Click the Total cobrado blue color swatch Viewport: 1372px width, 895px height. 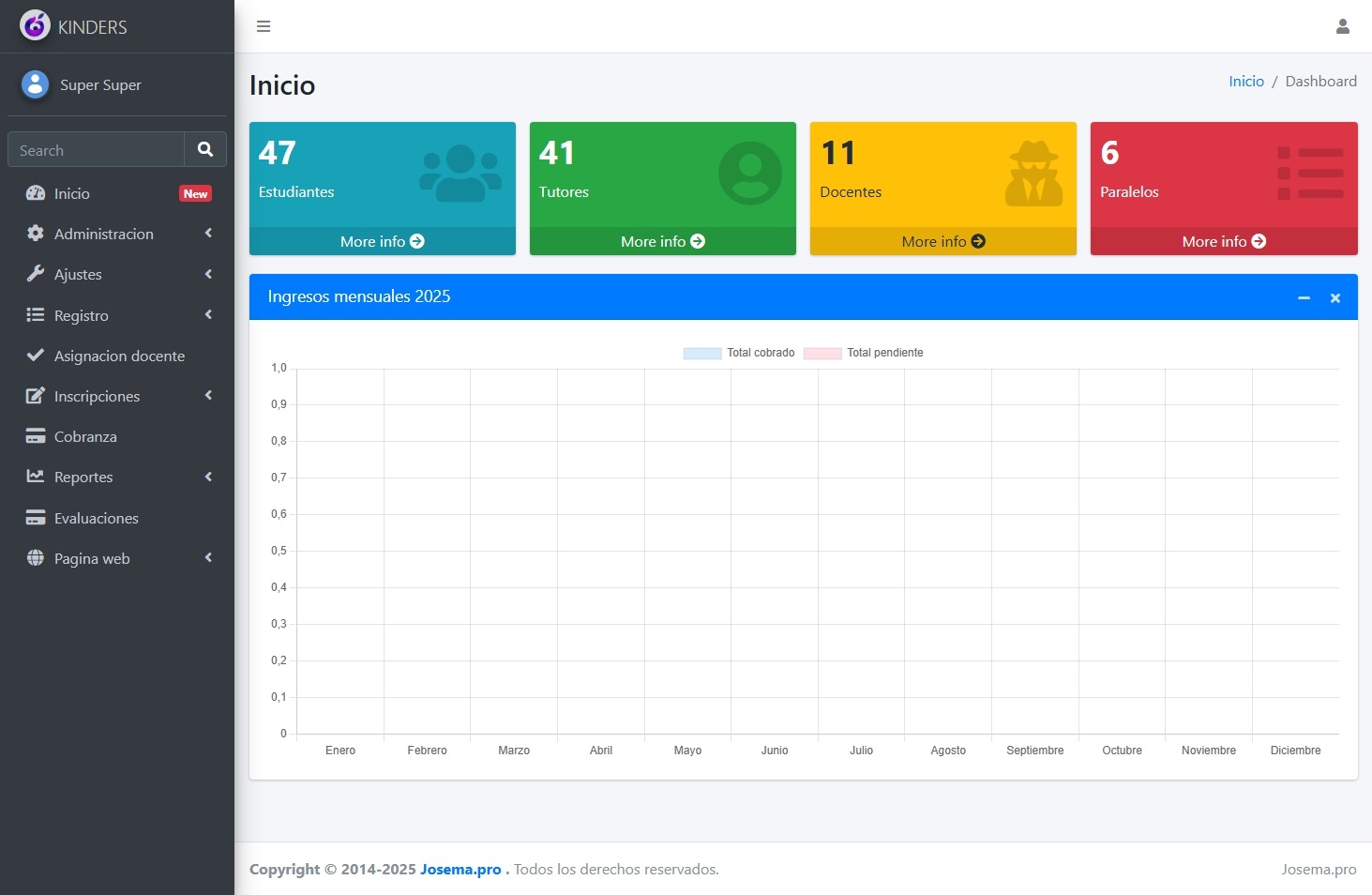702,354
